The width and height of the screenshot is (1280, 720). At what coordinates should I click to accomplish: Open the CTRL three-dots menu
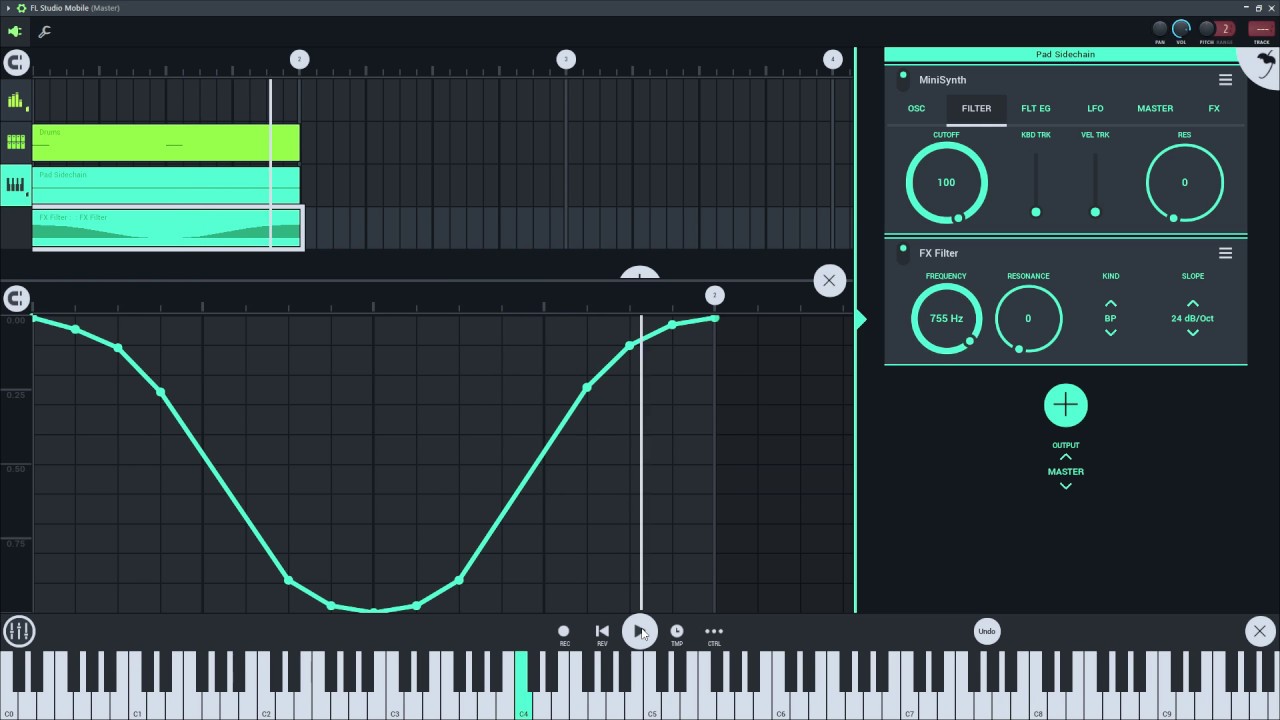coord(714,631)
